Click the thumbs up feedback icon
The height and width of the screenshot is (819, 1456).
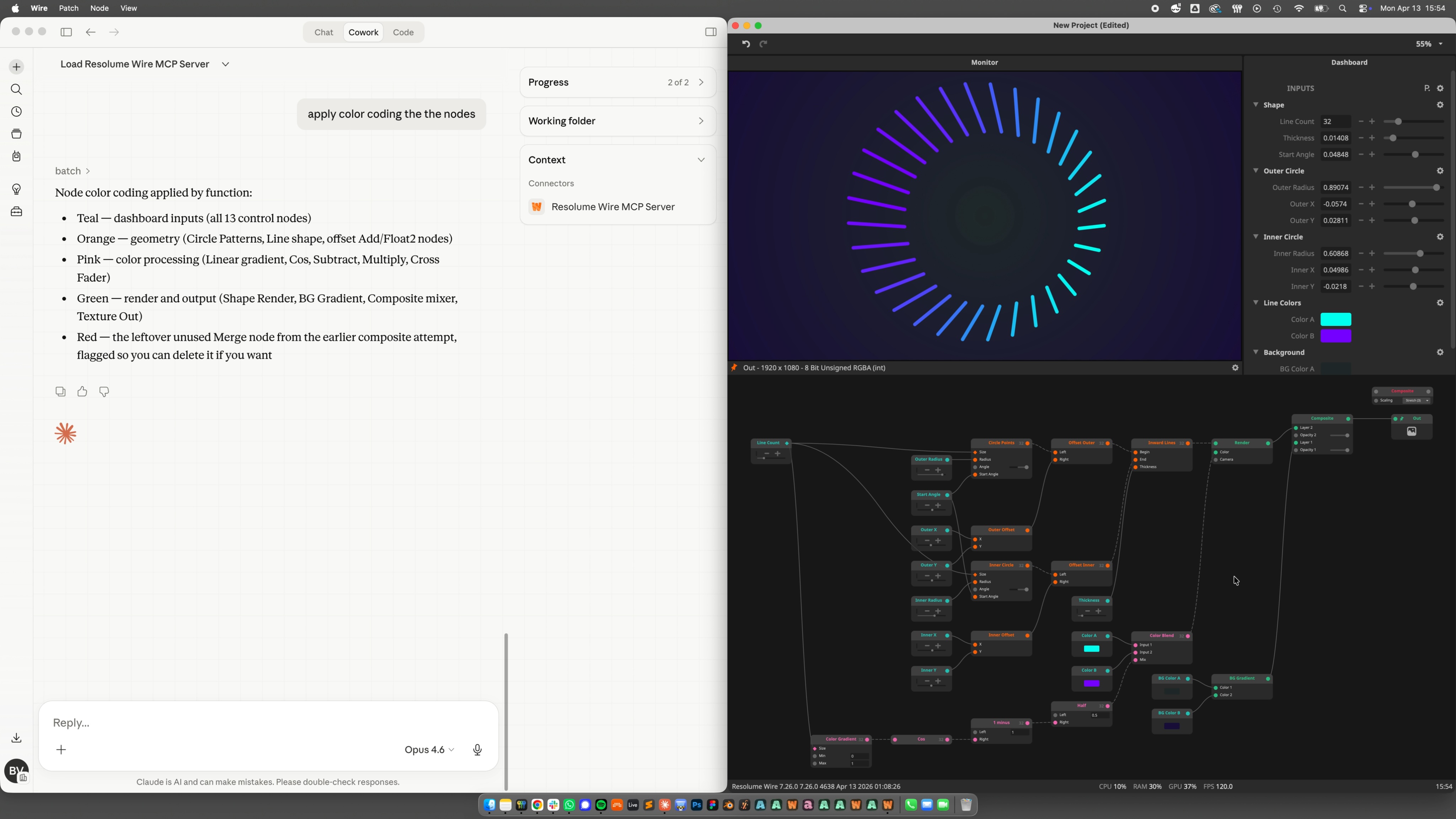click(82, 392)
